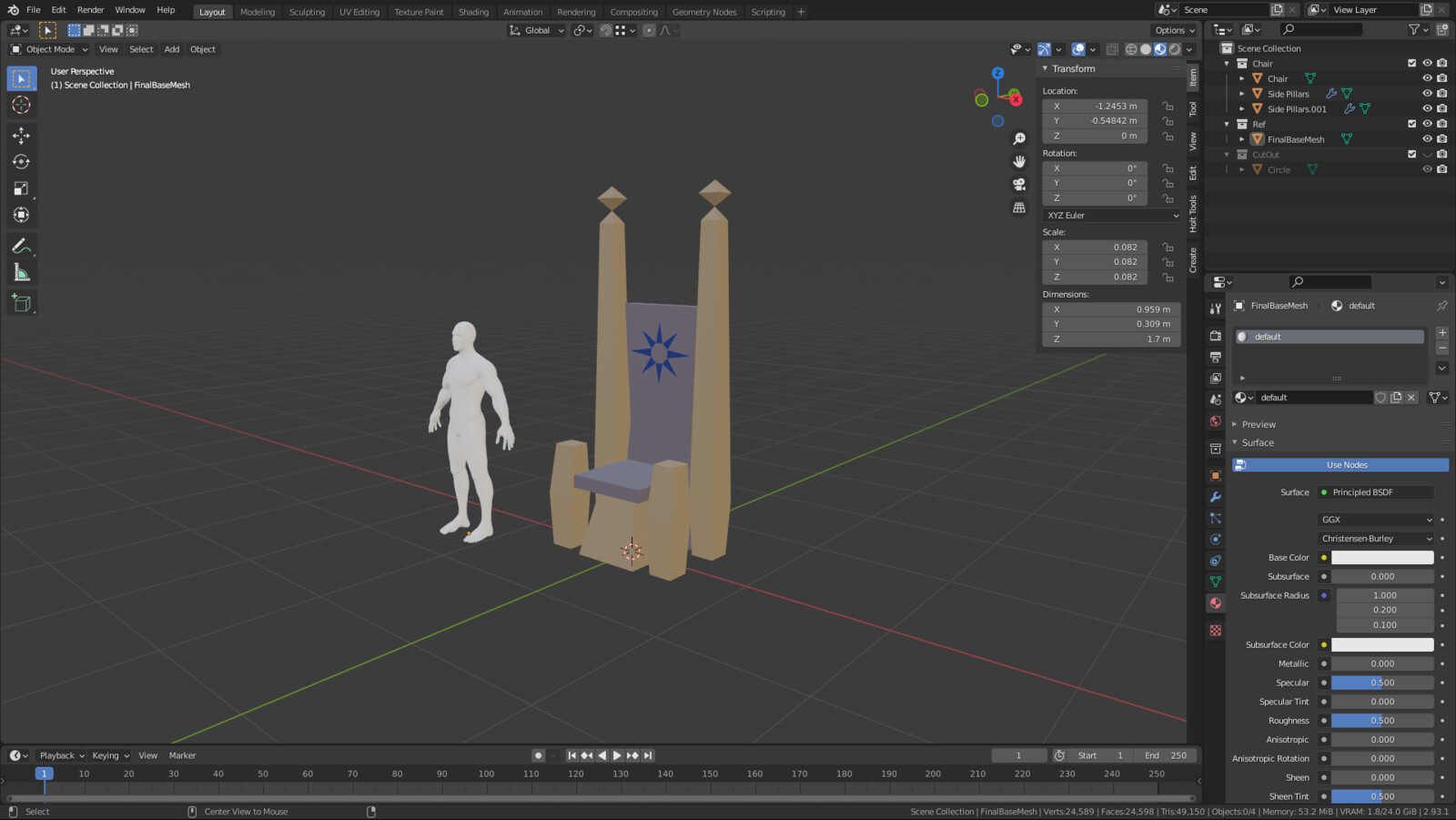Toggle lock on Location X
The width and height of the screenshot is (1456, 820).
(x=1168, y=106)
